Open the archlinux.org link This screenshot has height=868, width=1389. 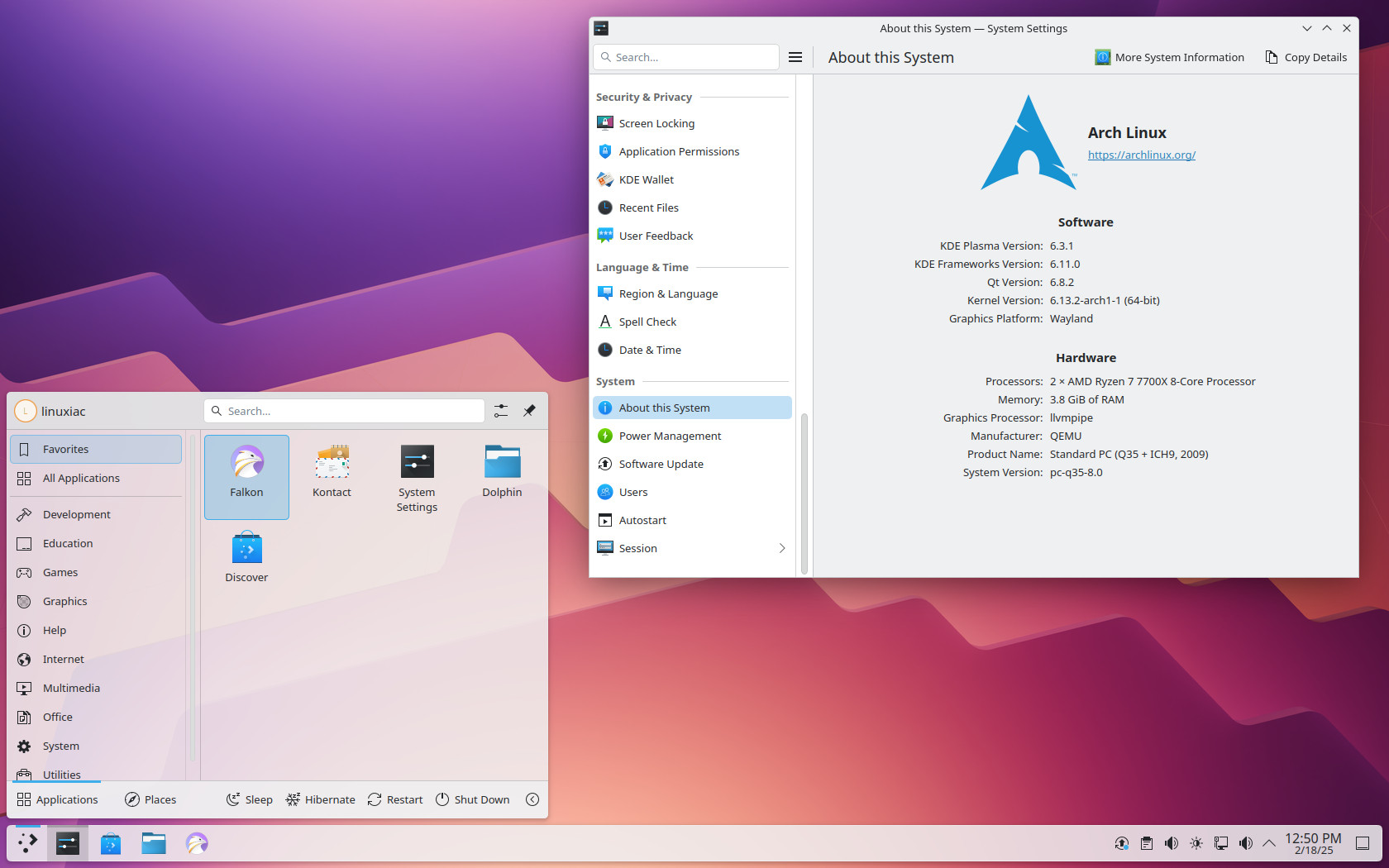pyautogui.click(x=1141, y=155)
